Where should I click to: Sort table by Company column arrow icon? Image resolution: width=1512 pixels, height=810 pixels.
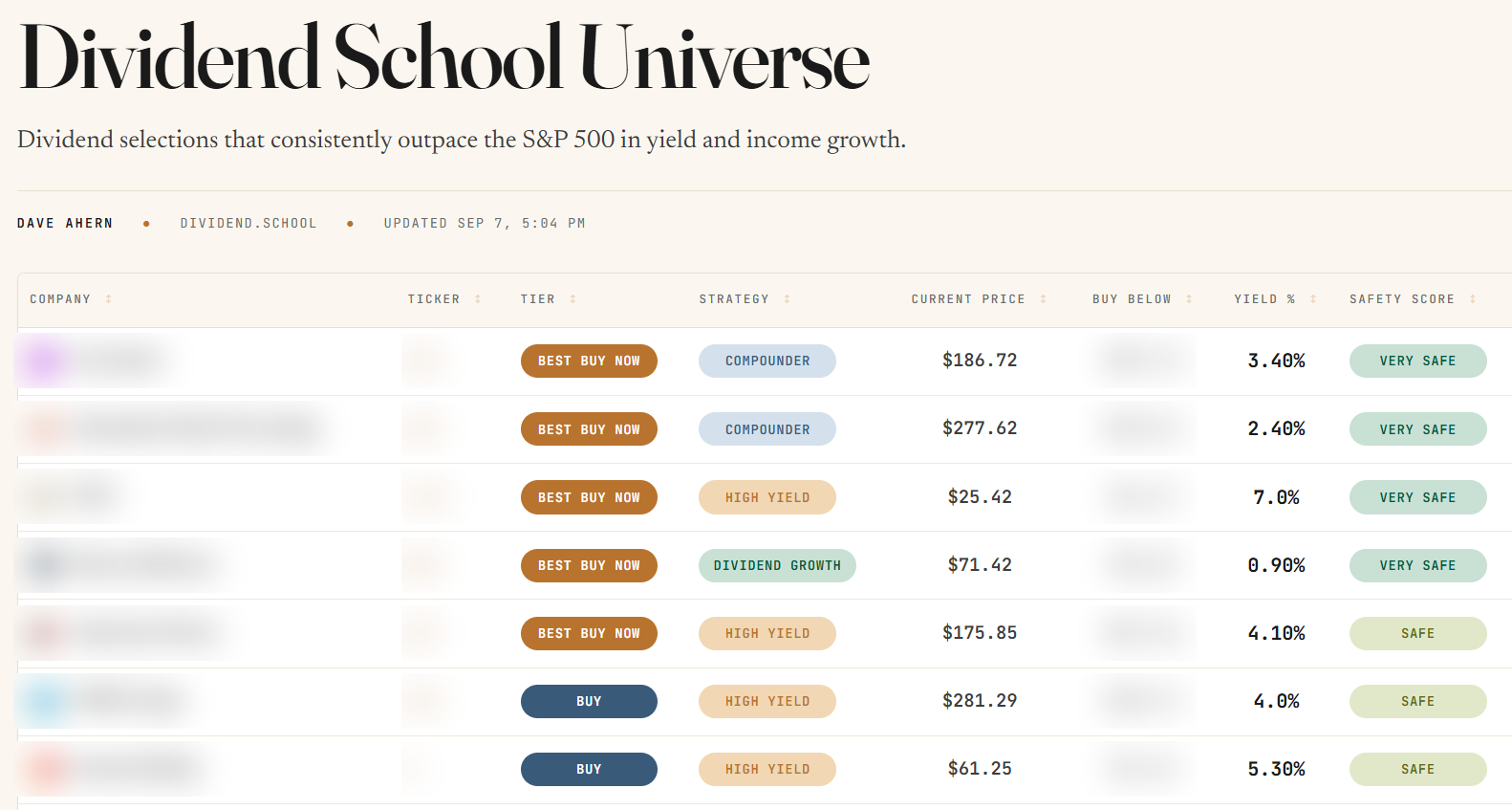pyautogui.click(x=109, y=299)
